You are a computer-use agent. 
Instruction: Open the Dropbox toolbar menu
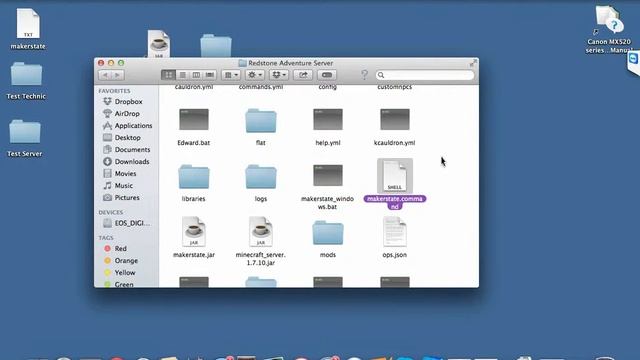(279, 75)
